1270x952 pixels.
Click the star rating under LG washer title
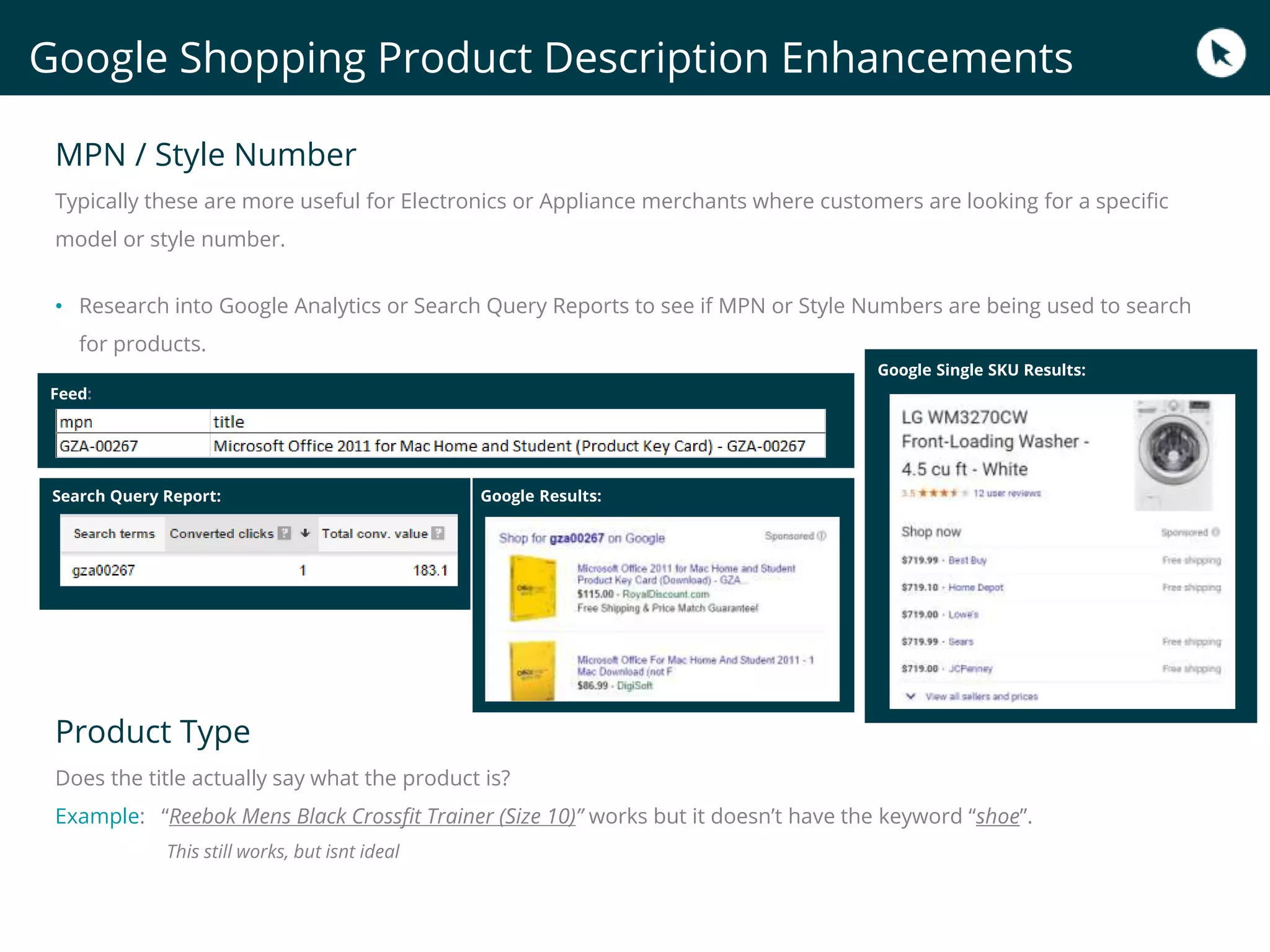pos(942,493)
